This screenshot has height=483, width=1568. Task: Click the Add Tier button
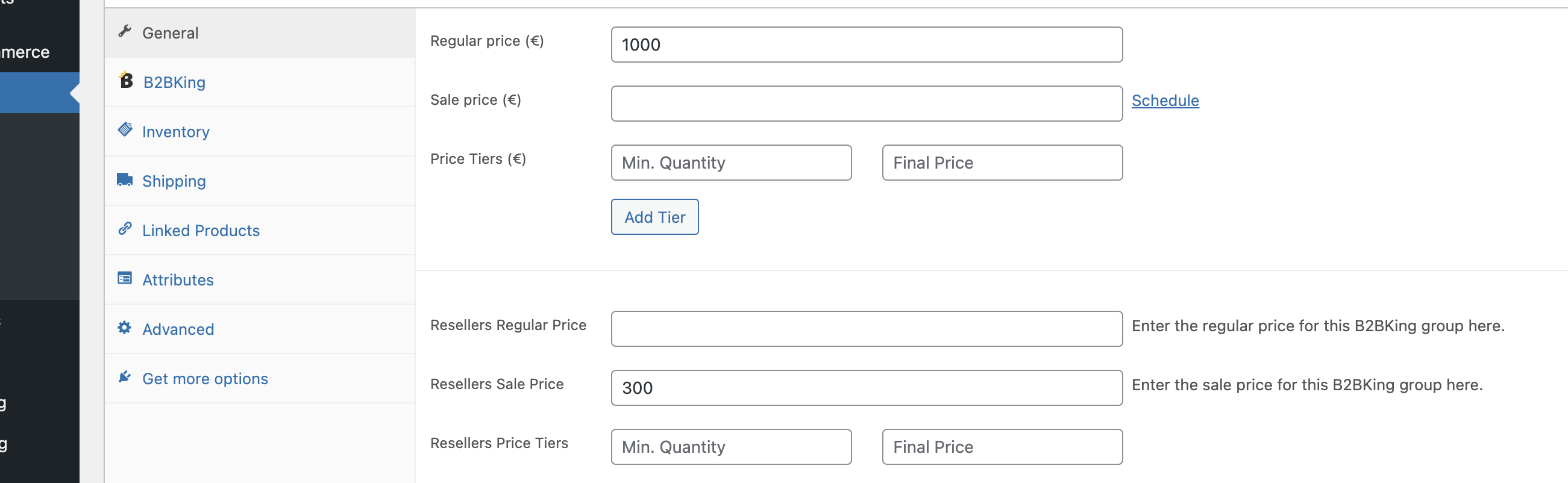point(655,217)
